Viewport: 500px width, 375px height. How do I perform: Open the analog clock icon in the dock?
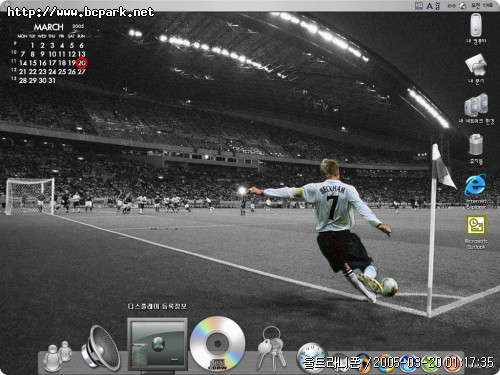pyautogui.click(x=311, y=357)
